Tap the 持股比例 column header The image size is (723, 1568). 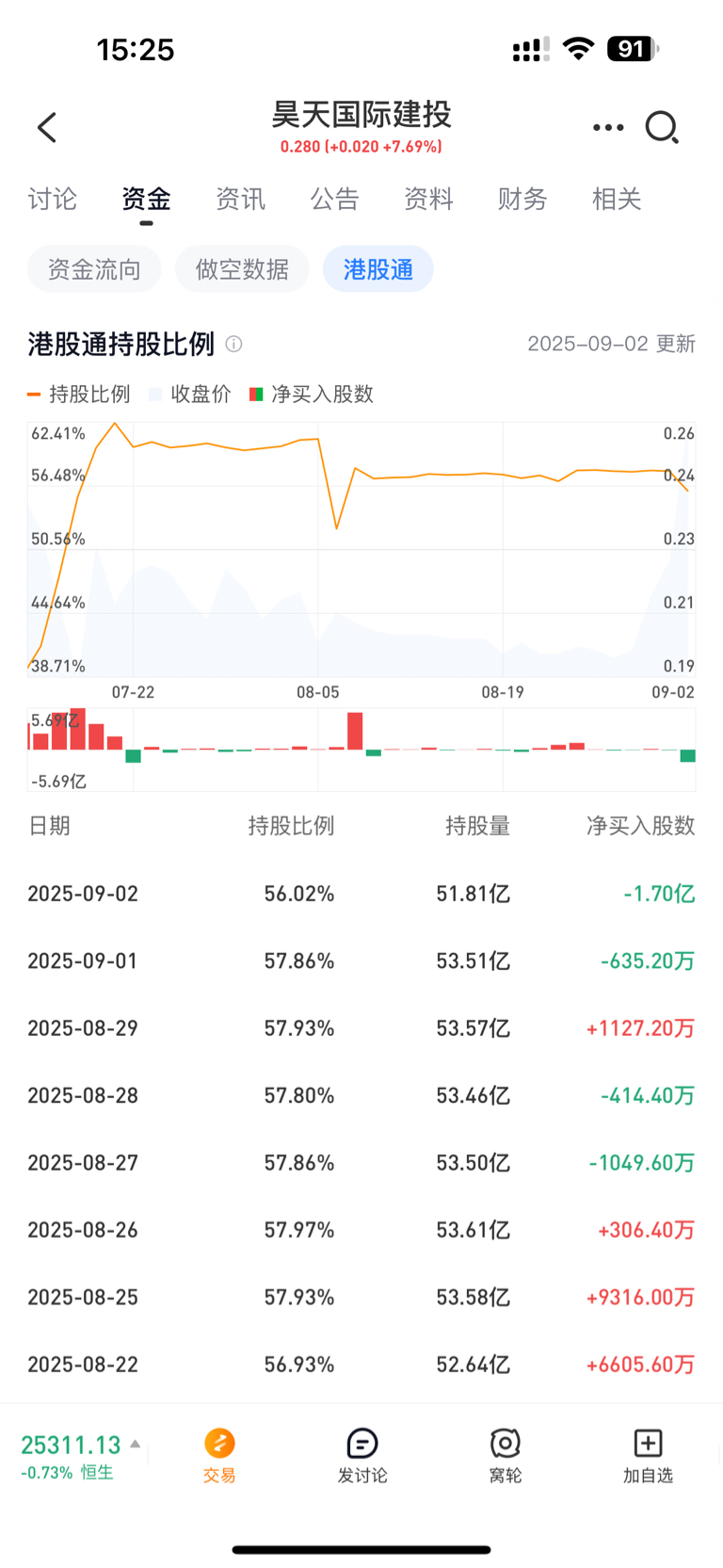point(291,826)
